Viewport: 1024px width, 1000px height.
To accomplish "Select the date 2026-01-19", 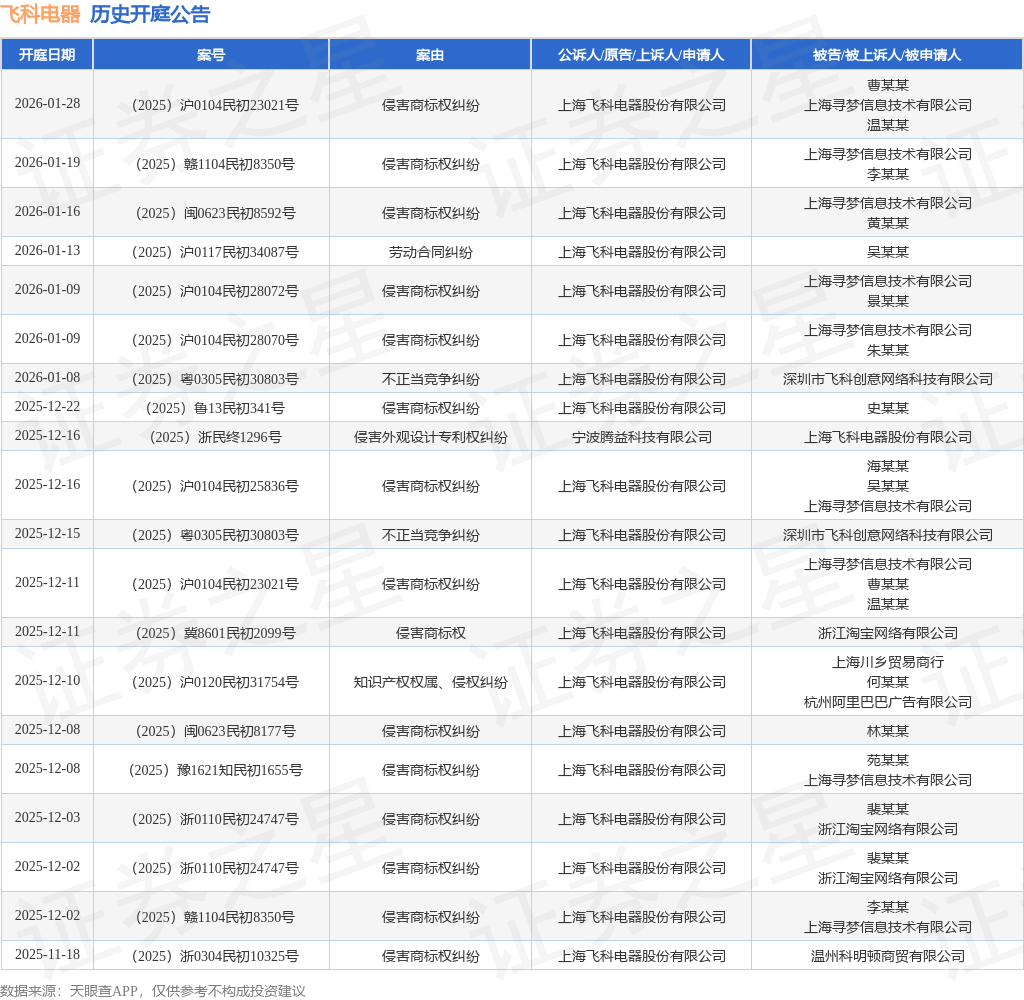I will [x=48, y=162].
